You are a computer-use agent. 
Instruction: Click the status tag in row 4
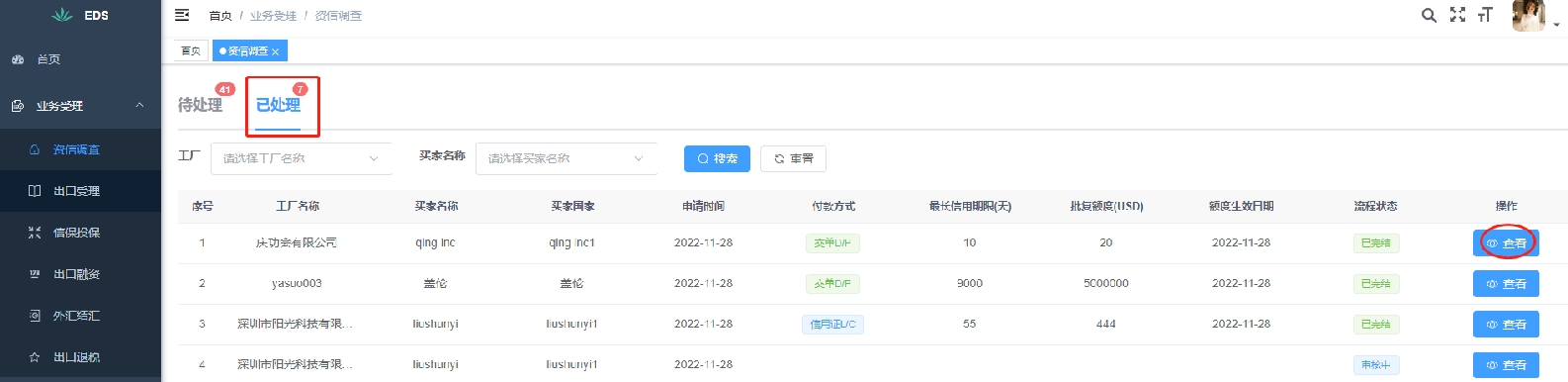pyautogui.click(x=1375, y=365)
